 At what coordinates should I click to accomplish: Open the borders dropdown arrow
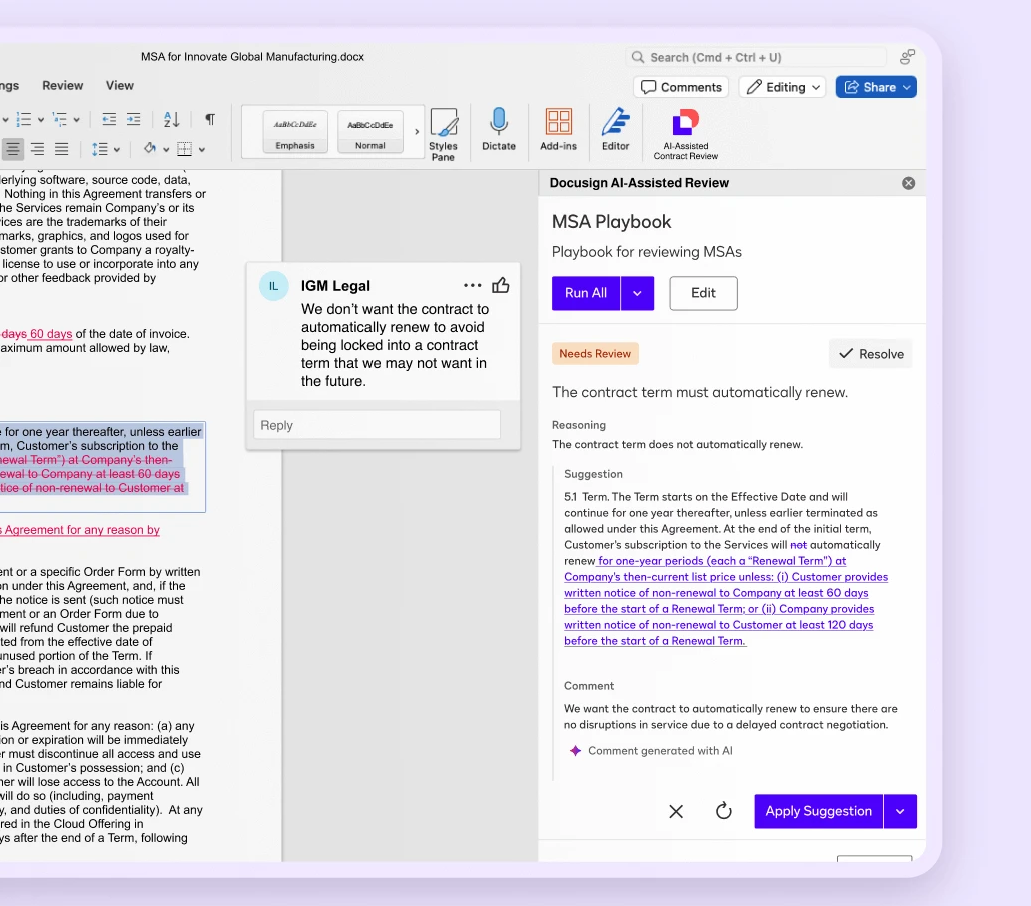click(x=202, y=150)
